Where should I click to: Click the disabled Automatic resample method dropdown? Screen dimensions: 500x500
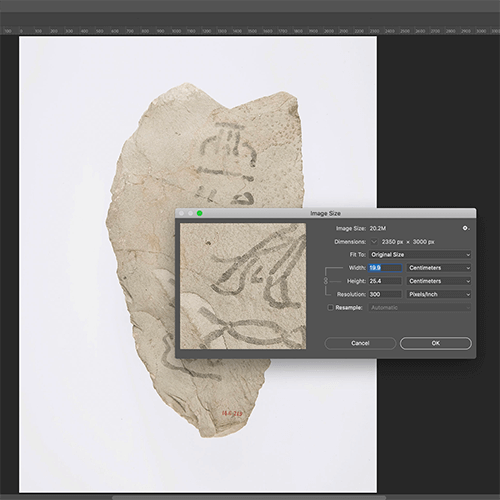(420, 307)
